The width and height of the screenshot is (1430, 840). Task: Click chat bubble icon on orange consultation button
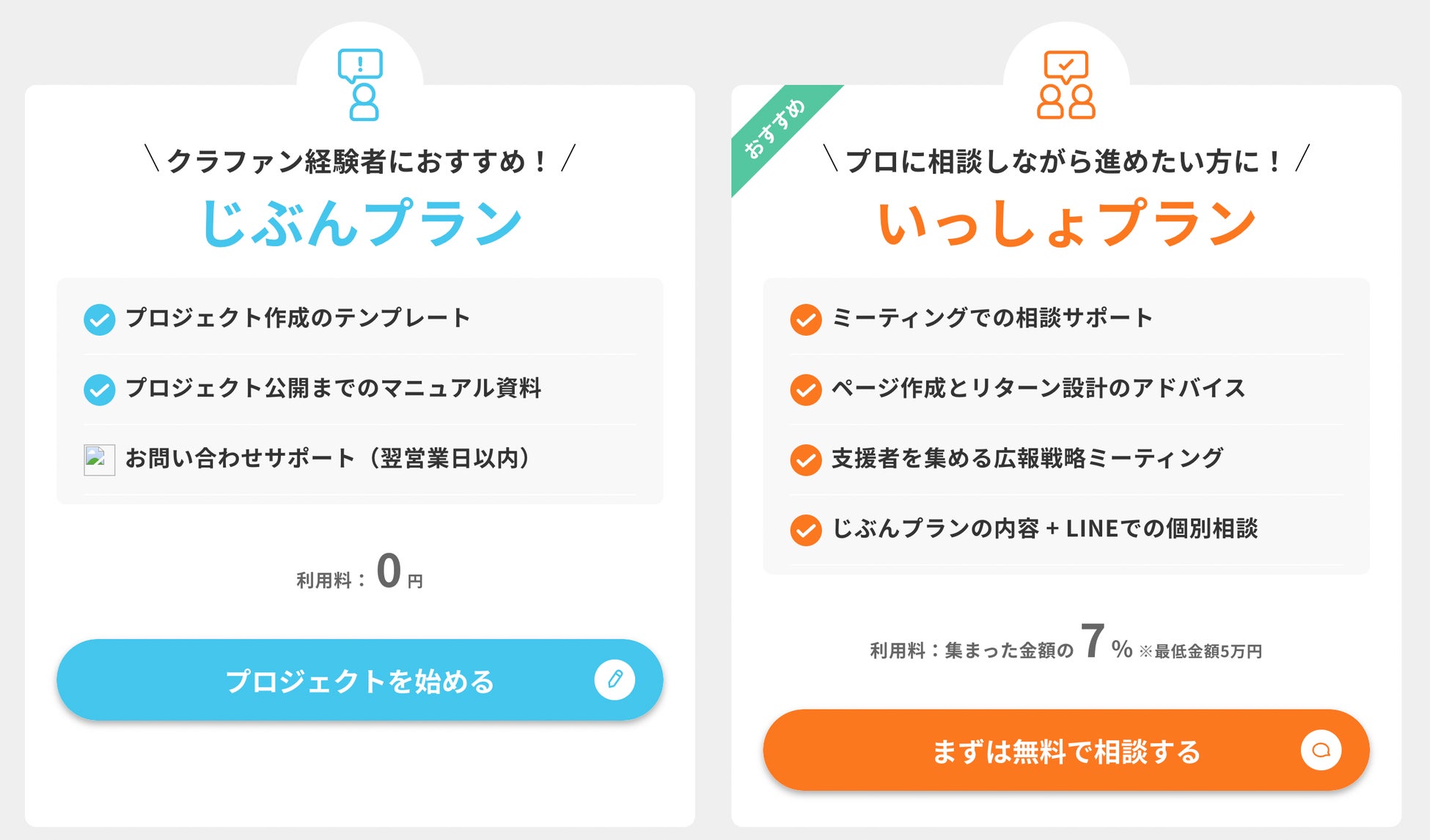point(1321,750)
